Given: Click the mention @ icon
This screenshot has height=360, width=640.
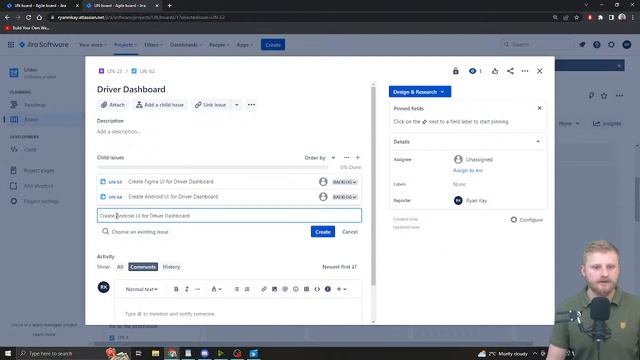Looking at the screenshot, I should [x=285, y=289].
